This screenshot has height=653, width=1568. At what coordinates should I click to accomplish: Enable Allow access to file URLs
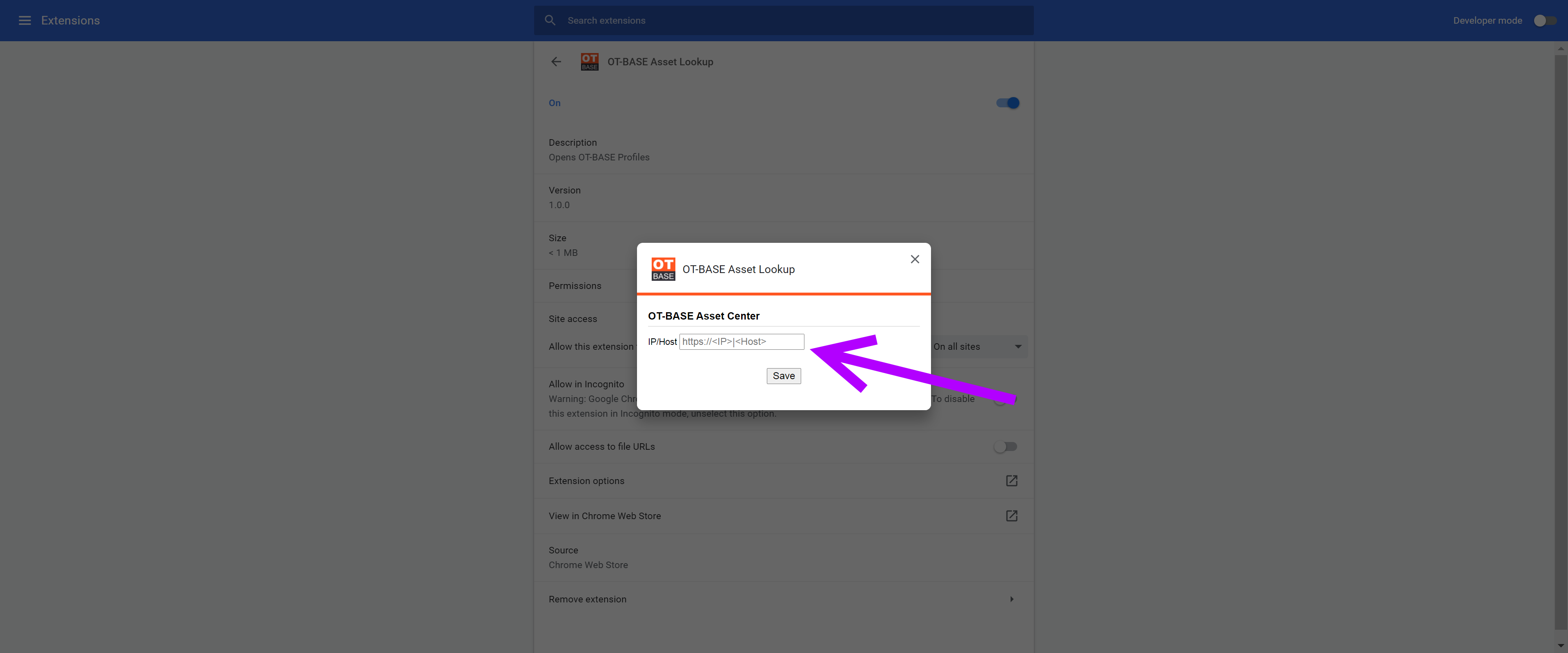tap(1005, 447)
